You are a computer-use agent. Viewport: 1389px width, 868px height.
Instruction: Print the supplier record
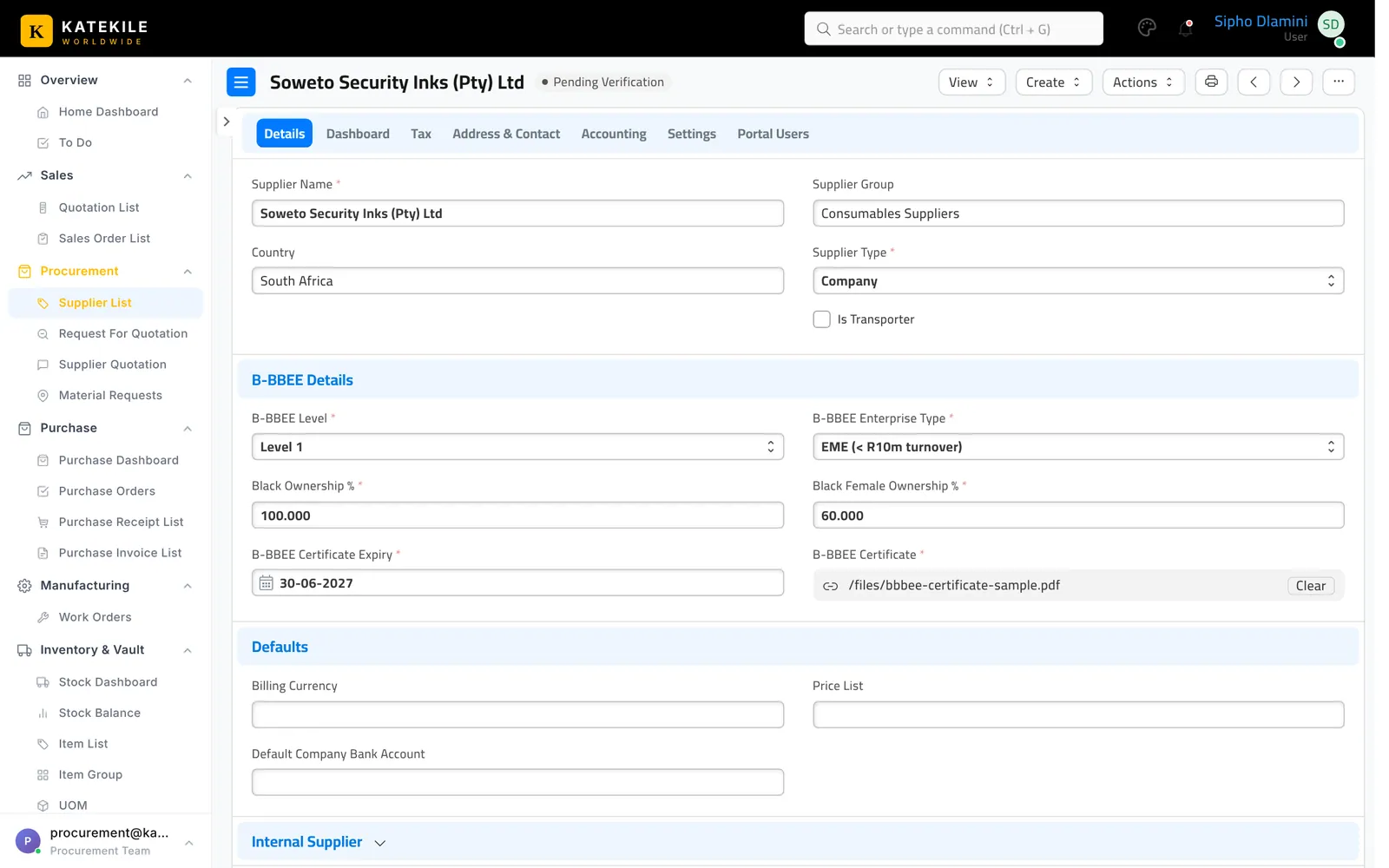pyautogui.click(x=1211, y=82)
